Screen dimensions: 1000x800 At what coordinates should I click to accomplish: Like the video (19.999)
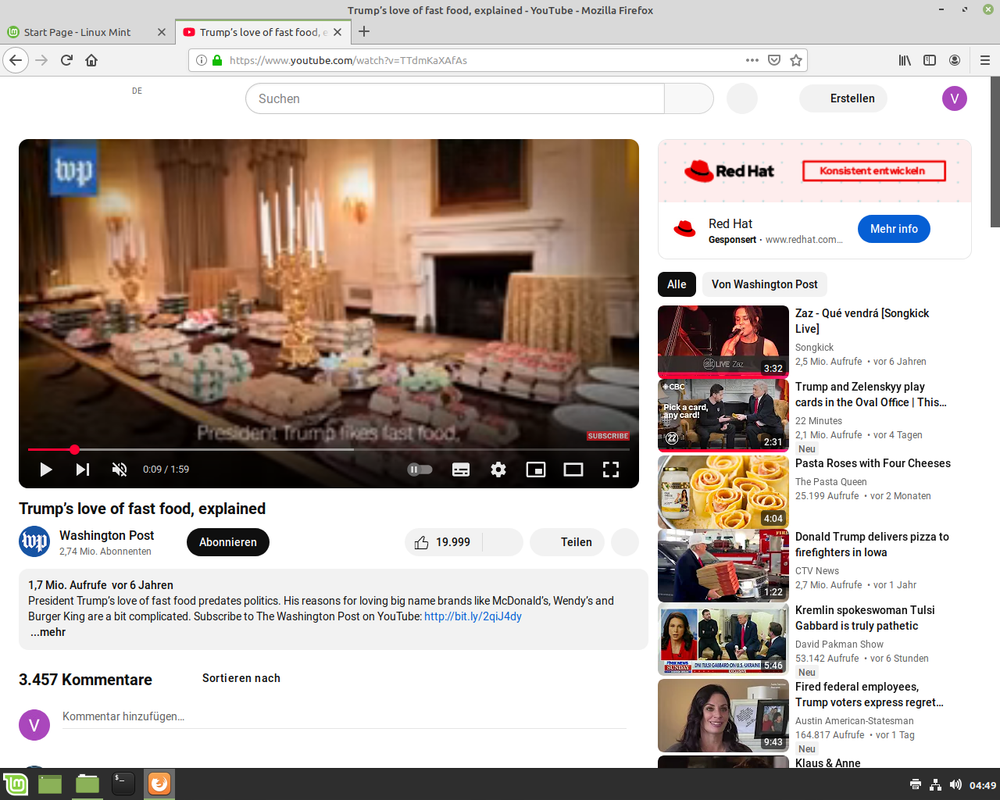tap(444, 542)
